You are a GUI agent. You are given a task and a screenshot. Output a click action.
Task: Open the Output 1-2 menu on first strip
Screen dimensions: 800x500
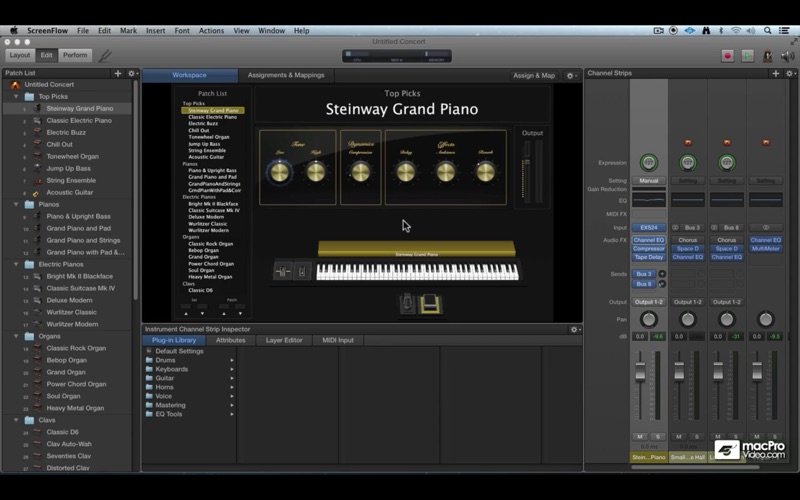[648, 302]
